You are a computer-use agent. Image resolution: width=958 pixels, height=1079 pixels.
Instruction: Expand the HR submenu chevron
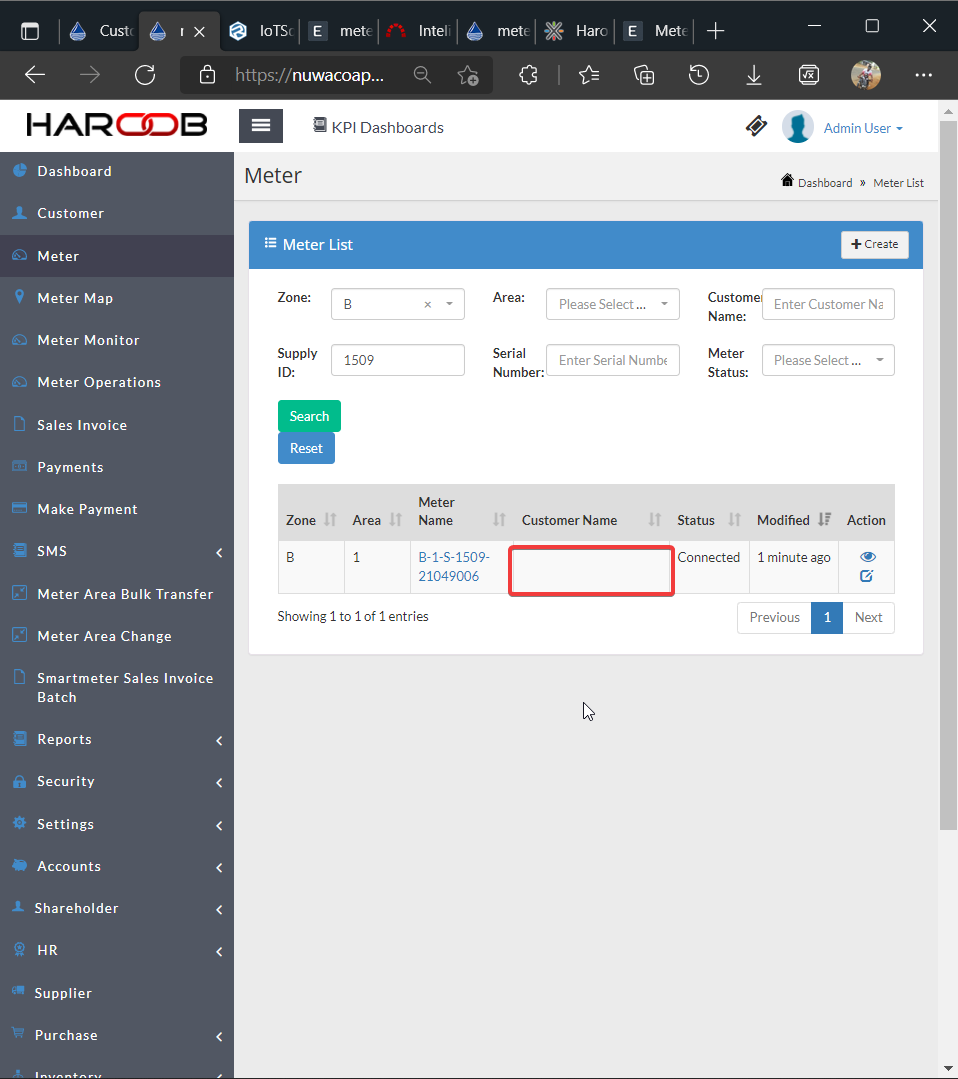[219, 952]
